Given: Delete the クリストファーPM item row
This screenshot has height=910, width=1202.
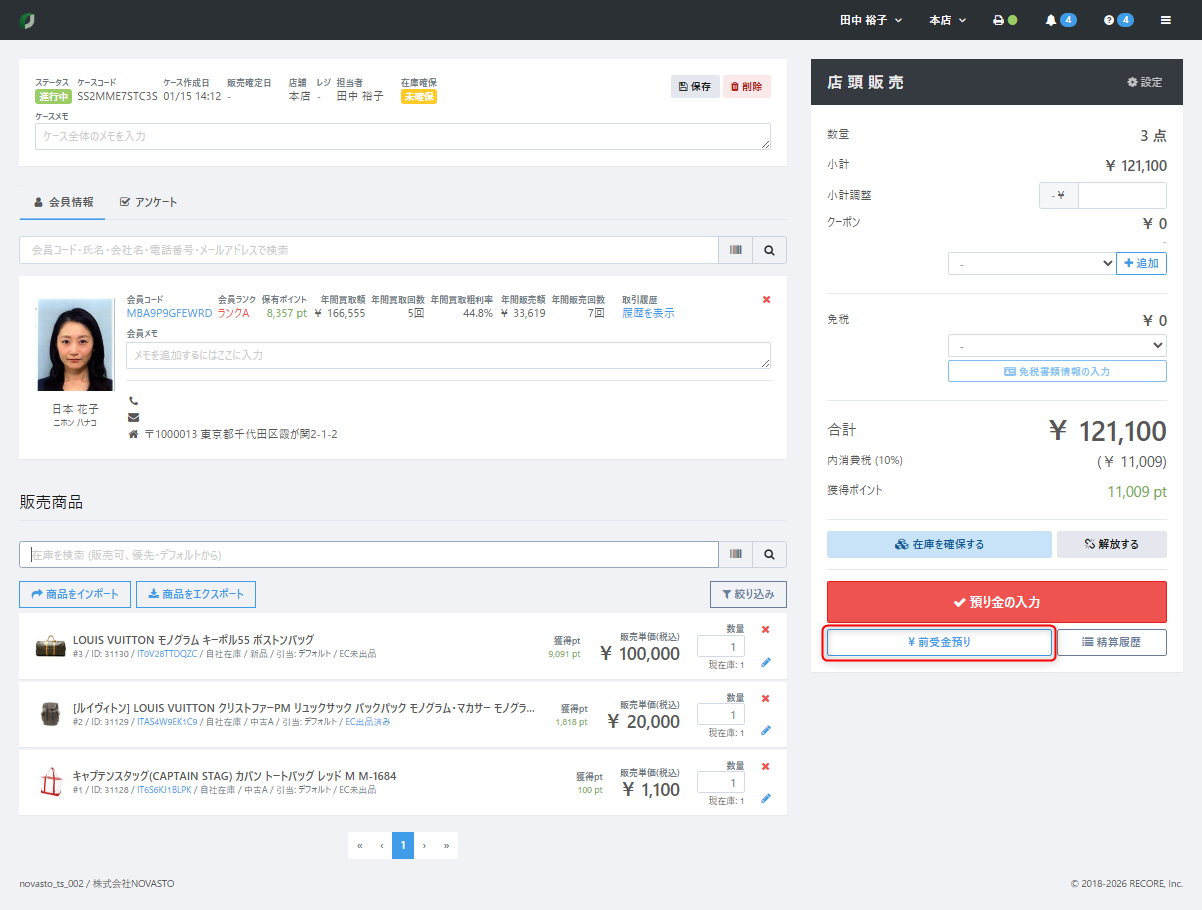Looking at the screenshot, I should 766,698.
